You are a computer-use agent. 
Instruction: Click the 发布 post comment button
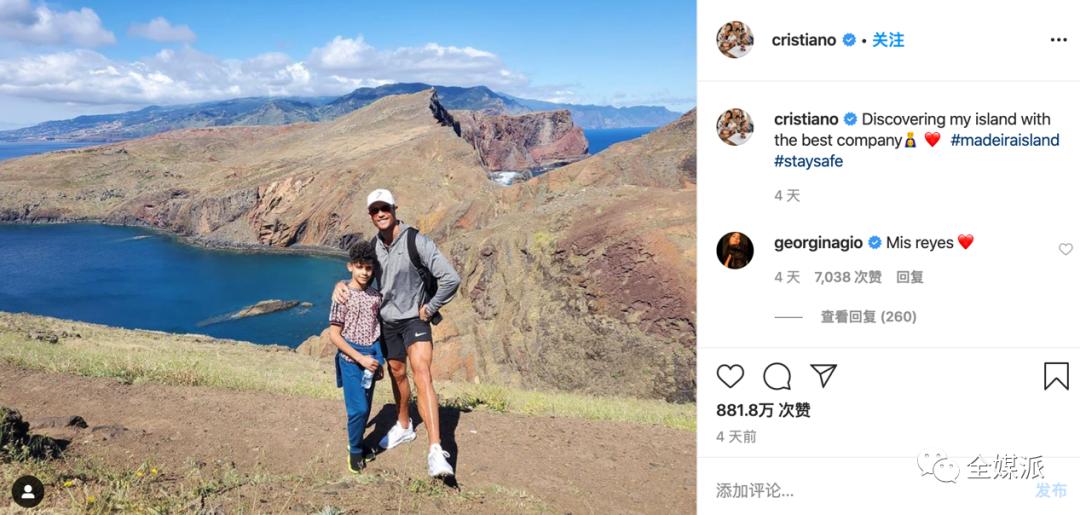[1051, 491]
